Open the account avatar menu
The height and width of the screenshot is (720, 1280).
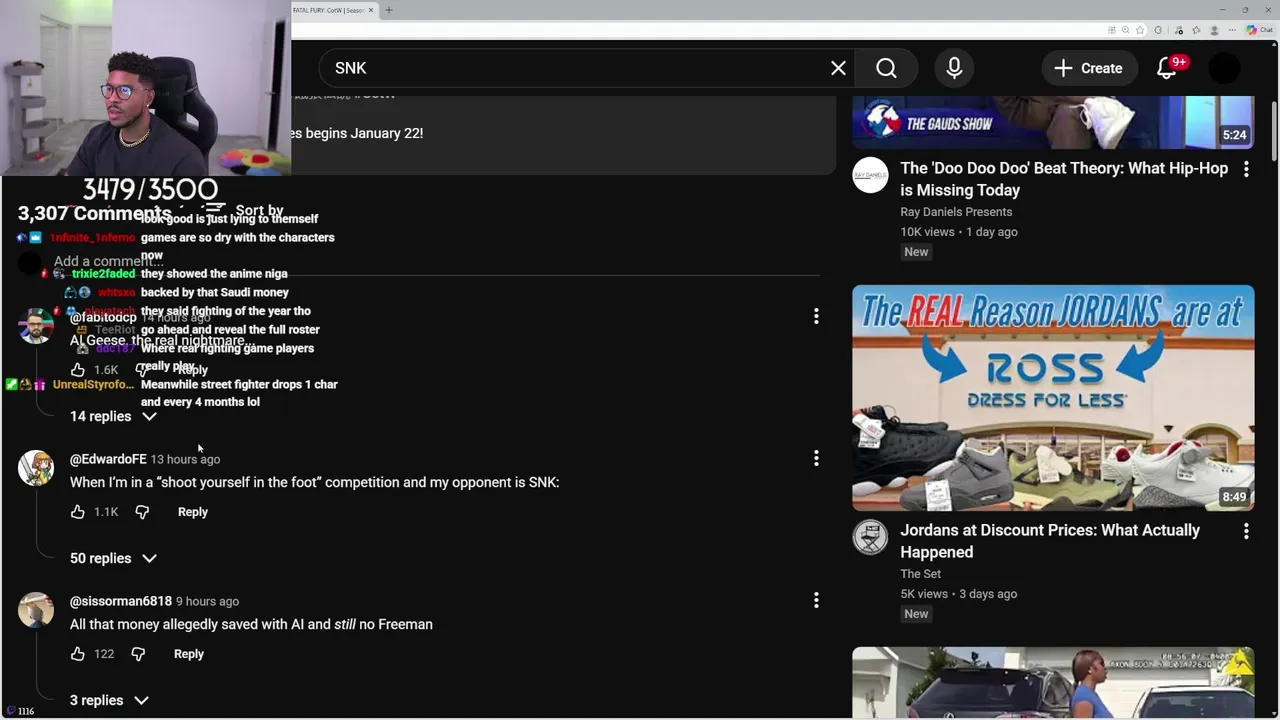coord(1224,68)
